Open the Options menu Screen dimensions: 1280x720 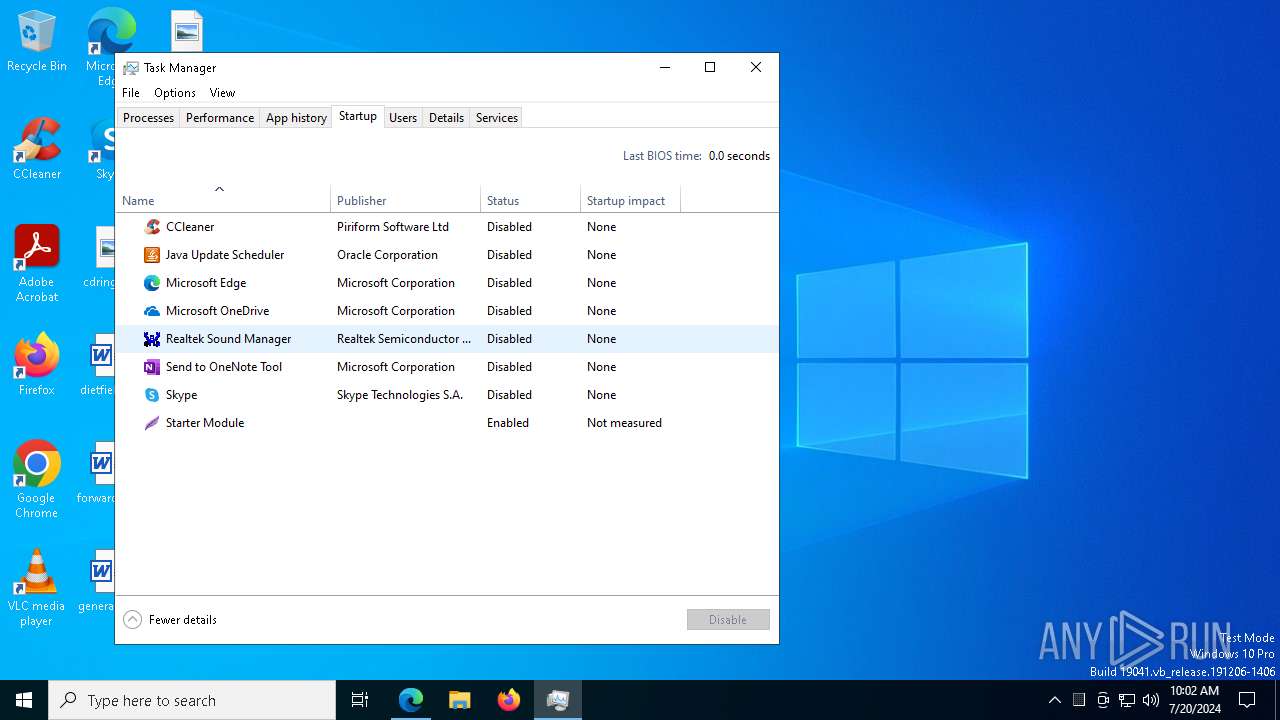pos(175,93)
